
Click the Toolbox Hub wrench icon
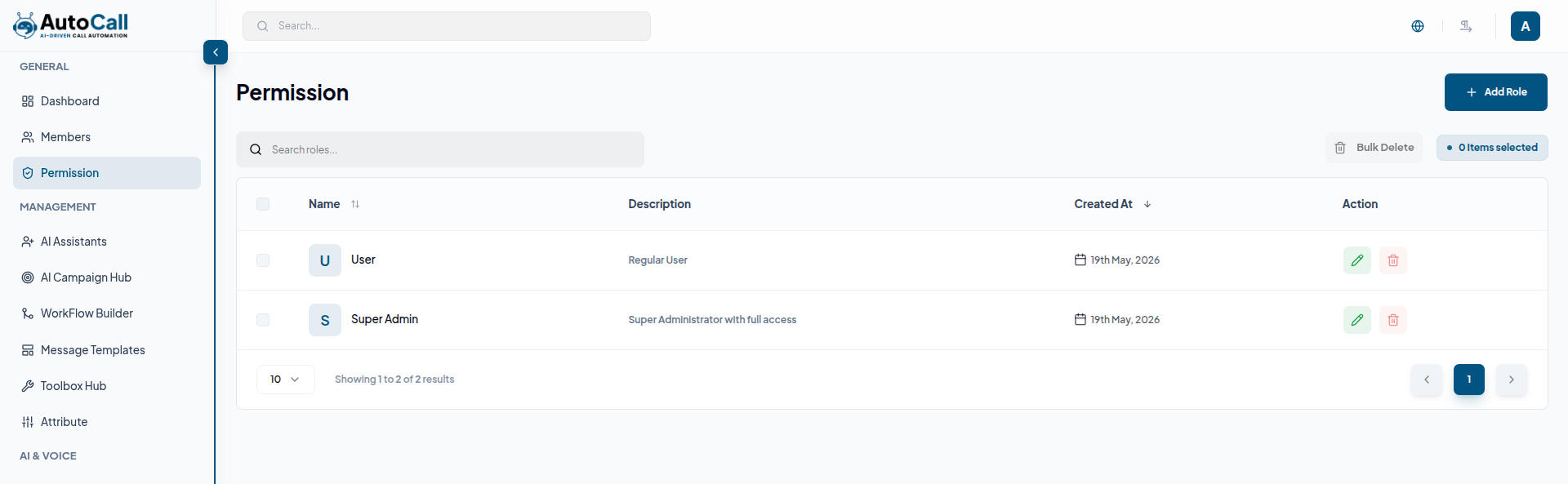pyautogui.click(x=28, y=386)
